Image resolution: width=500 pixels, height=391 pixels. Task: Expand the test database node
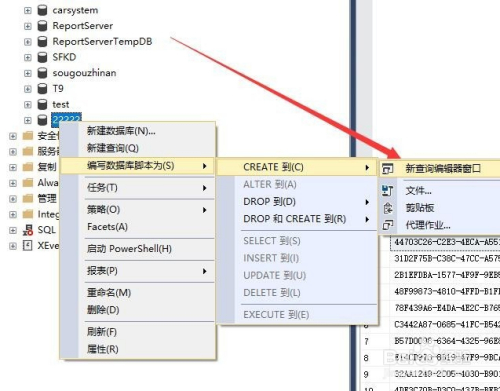click(x=28, y=105)
